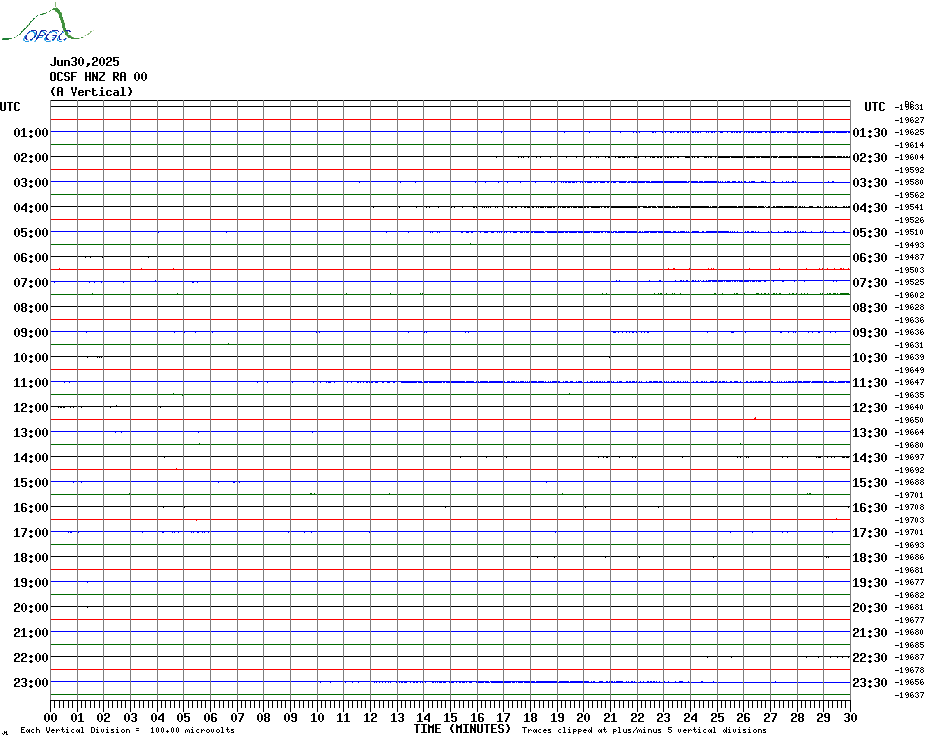
Task: Click the small red spike near 12:30 trace
Action: point(755,418)
